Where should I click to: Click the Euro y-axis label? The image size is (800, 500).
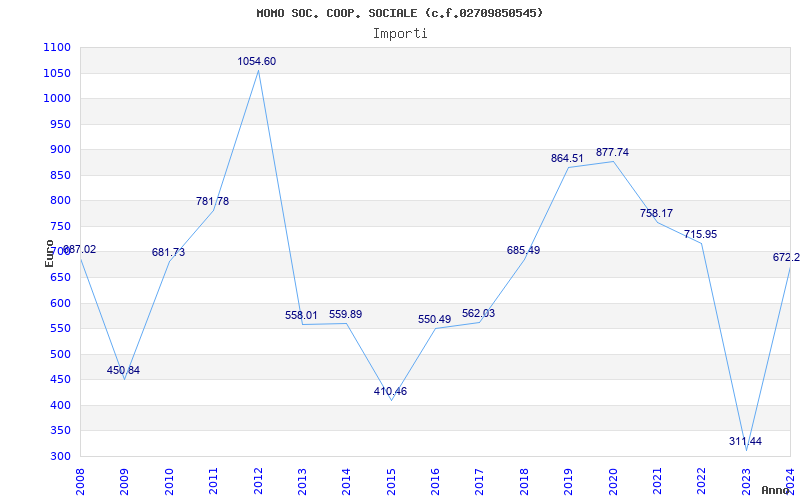[x=49, y=254]
